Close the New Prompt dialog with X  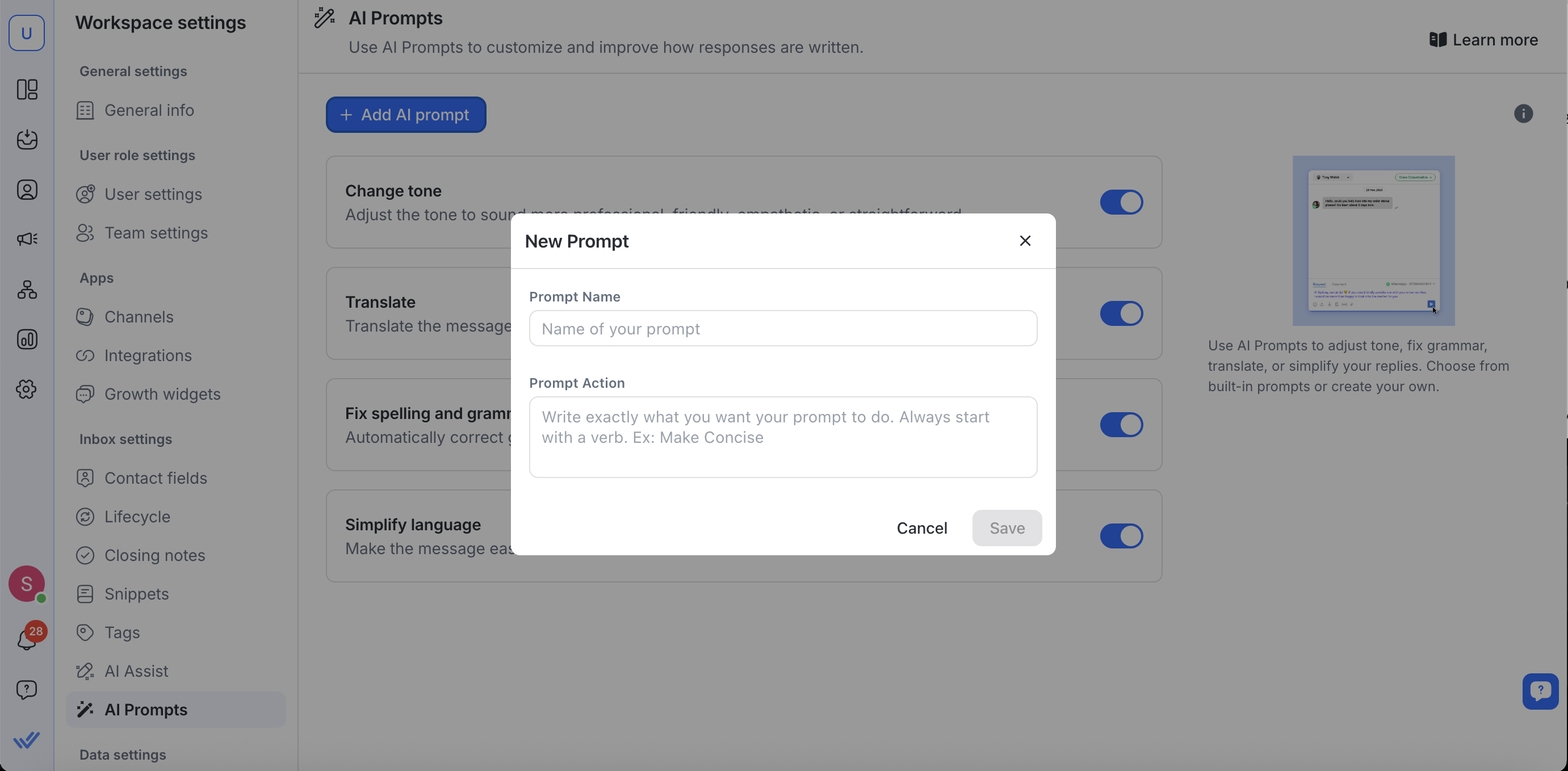[x=1025, y=241]
